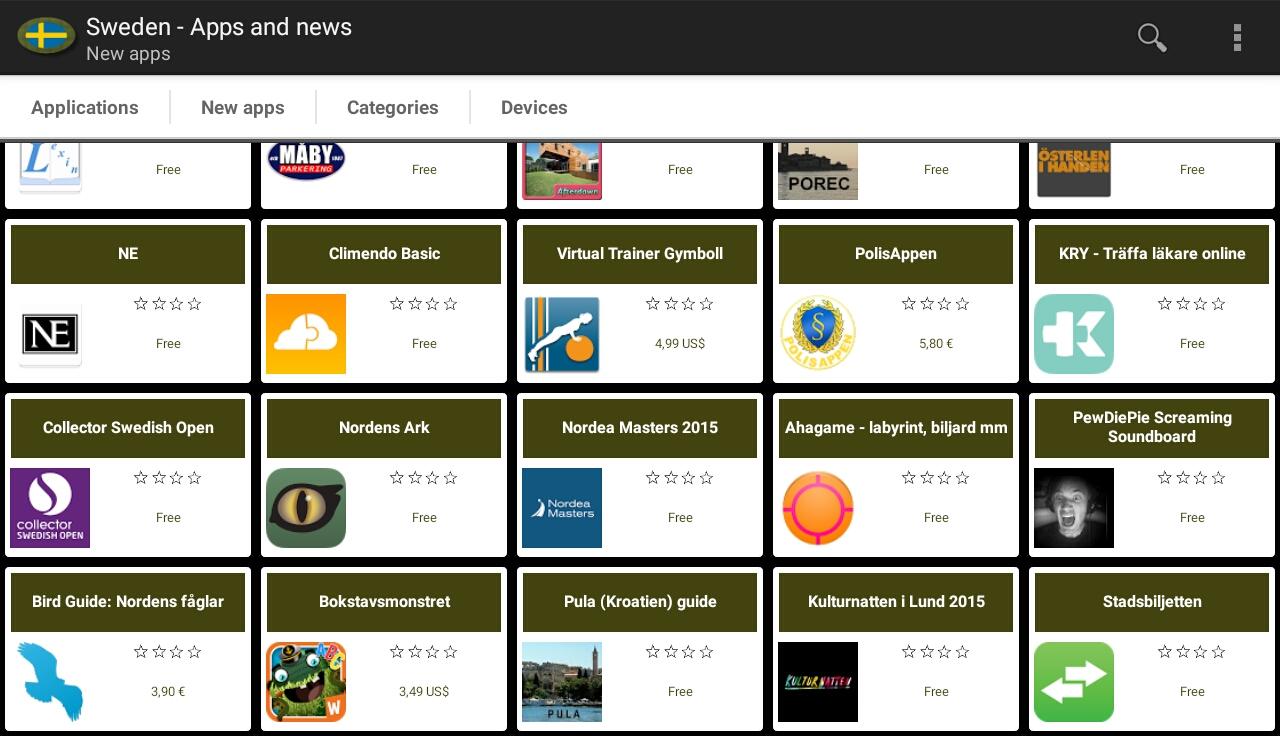Open the Climendo Basic title
The image size is (1280, 736).
[x=384, y=254]
